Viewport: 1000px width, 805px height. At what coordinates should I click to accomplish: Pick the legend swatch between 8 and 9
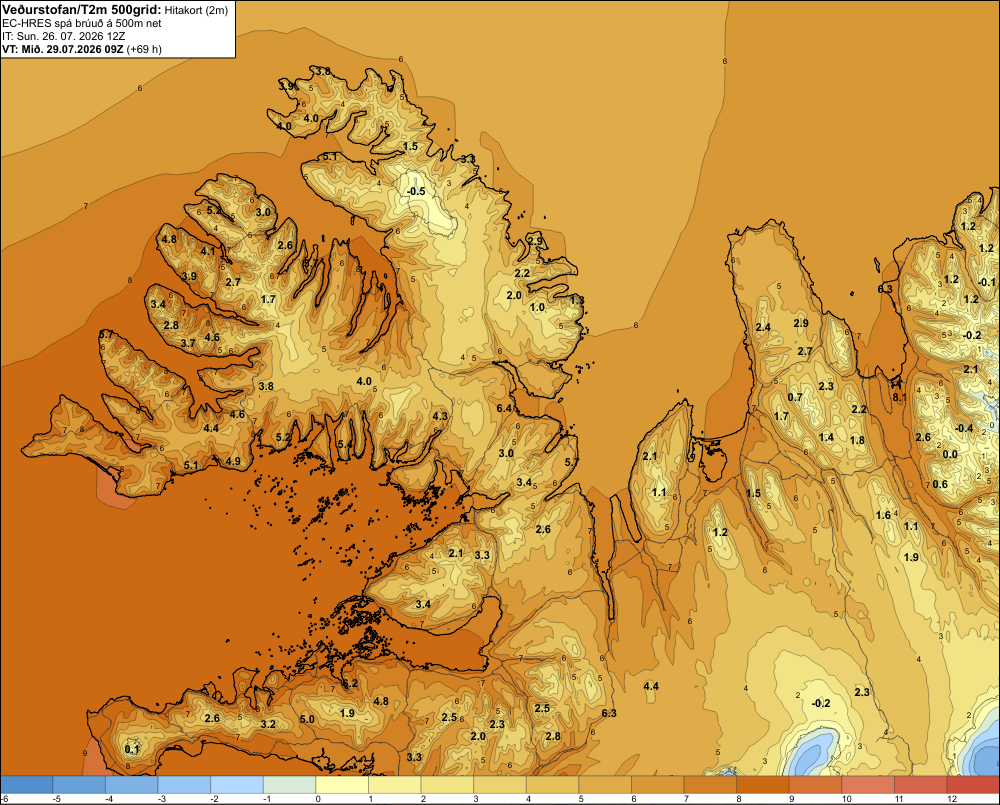(x=763, y=785)
